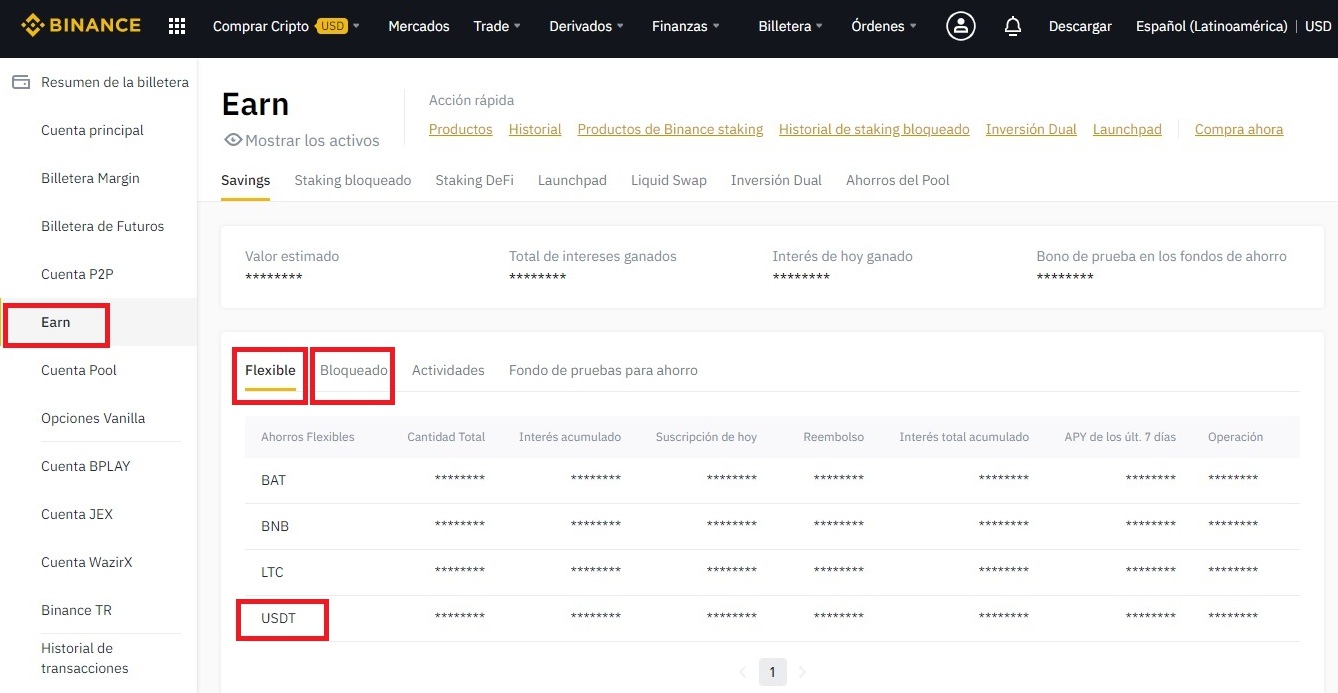Switch to the Launchpad tab
The width and height of the screenshot is (1338, 693).
[572, 180]
